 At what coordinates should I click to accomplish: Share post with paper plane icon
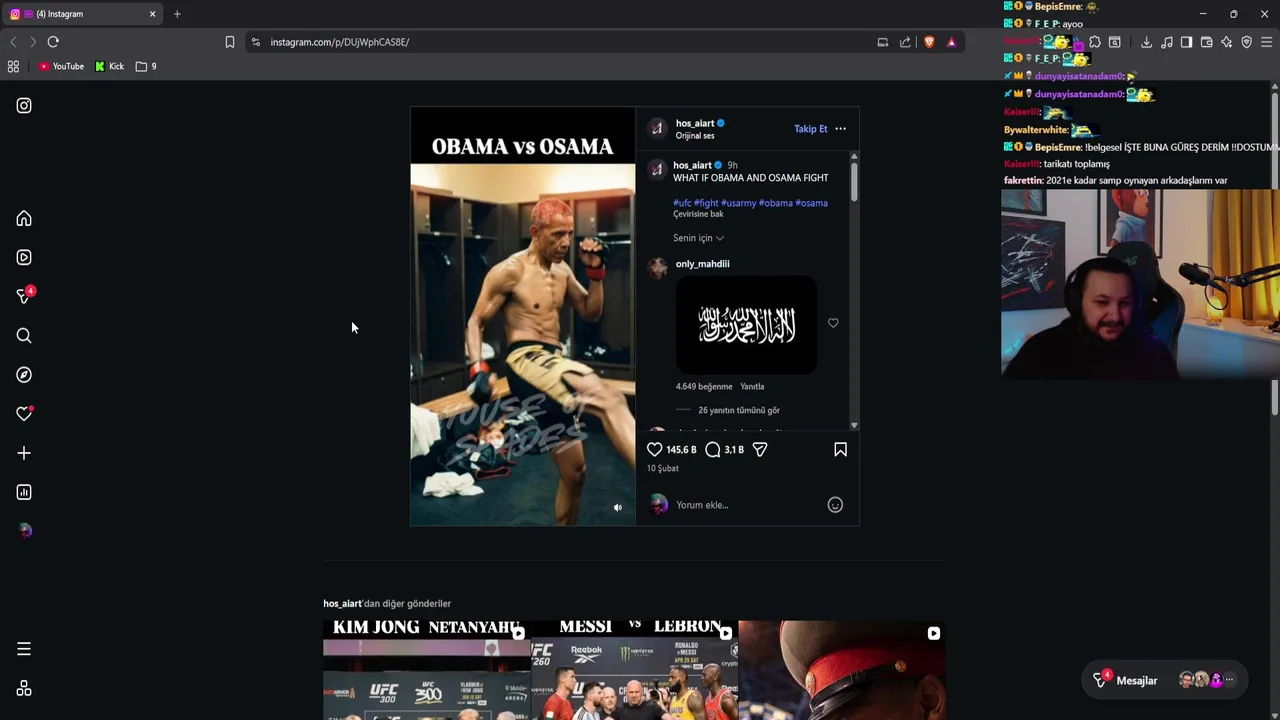tap(760, 450)
